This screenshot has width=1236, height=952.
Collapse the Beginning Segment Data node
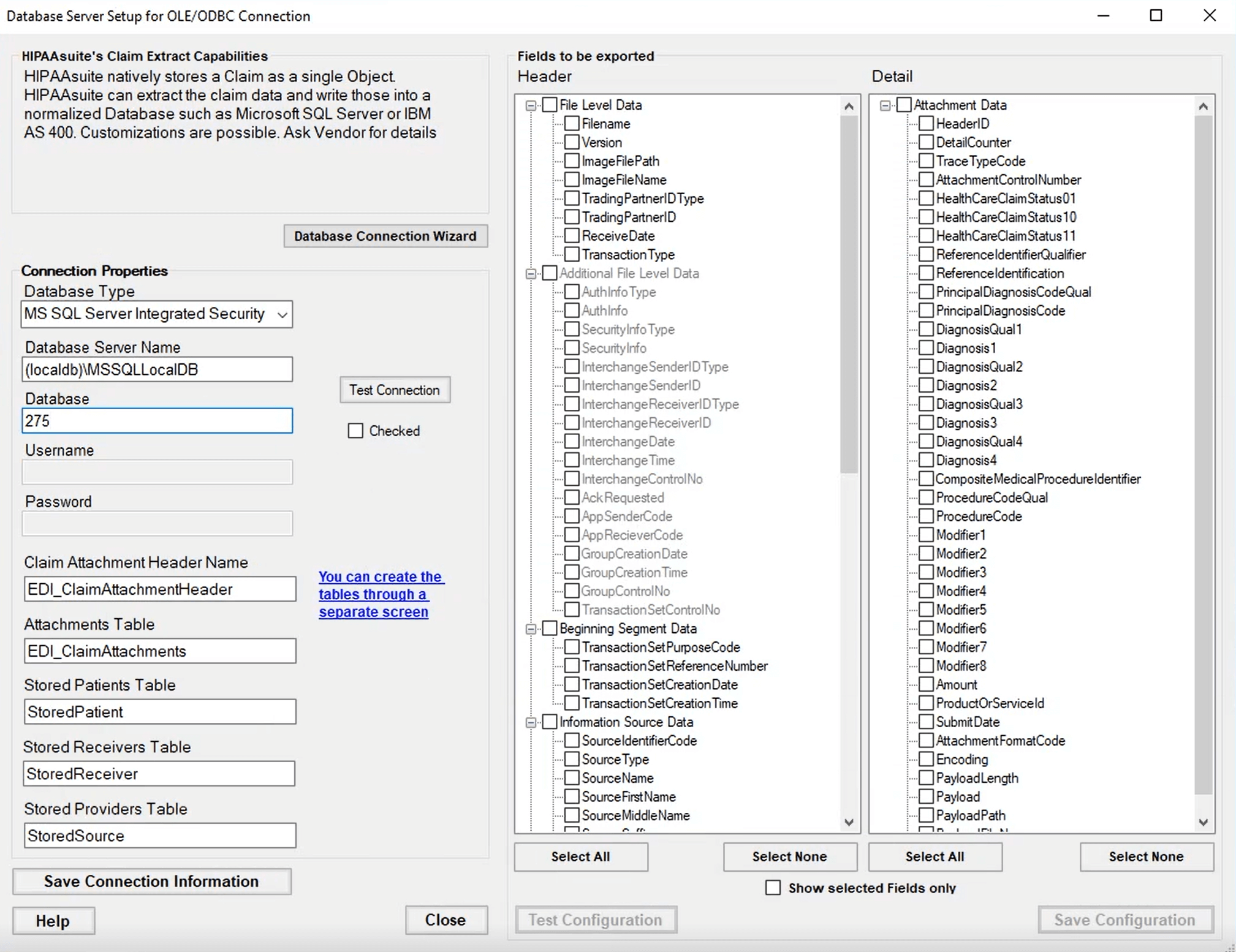click(x=531, y=629)
